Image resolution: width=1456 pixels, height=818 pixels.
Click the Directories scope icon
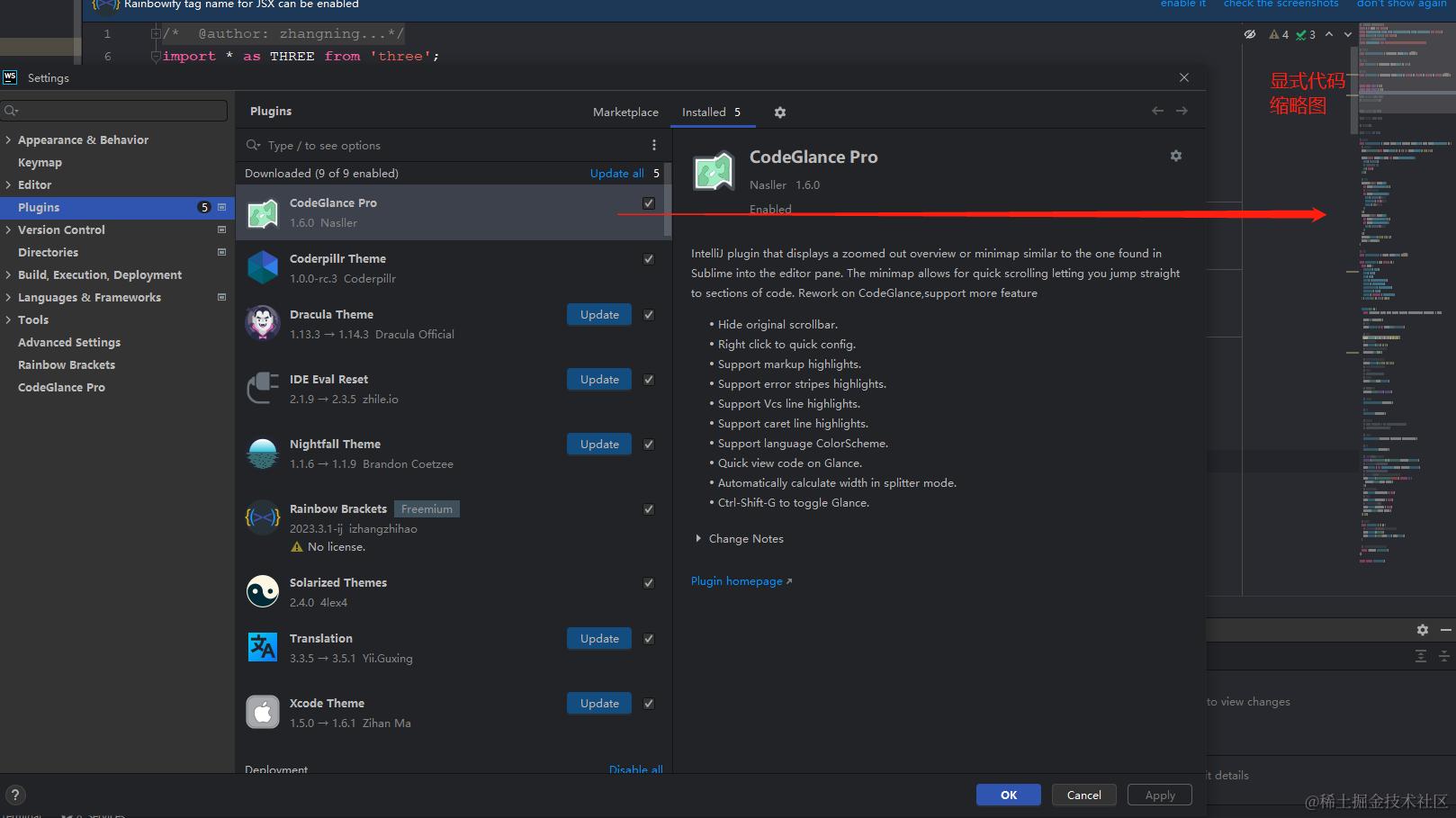click(221, 252)
